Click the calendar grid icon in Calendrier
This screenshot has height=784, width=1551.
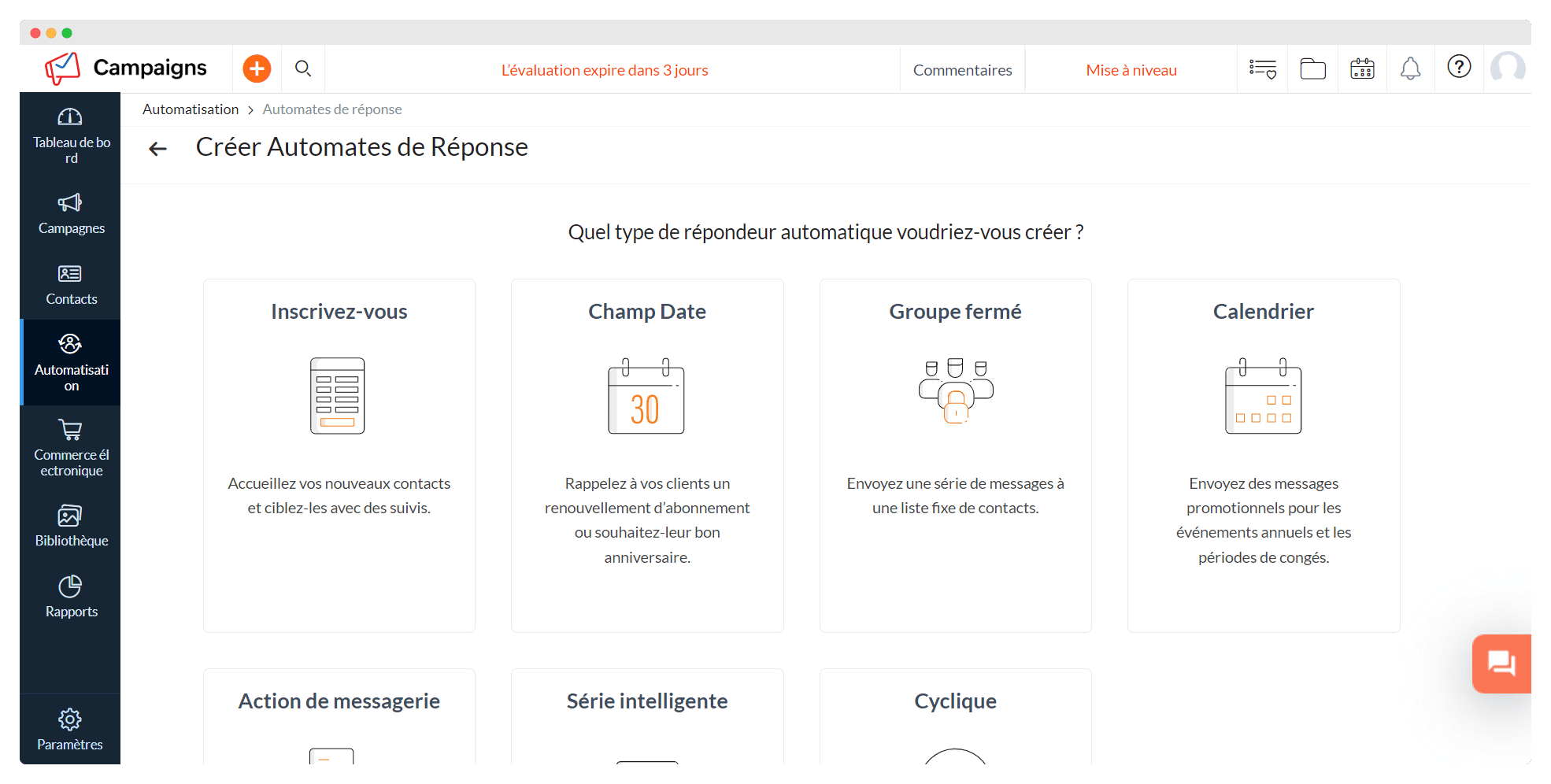tap(1263, 395)
